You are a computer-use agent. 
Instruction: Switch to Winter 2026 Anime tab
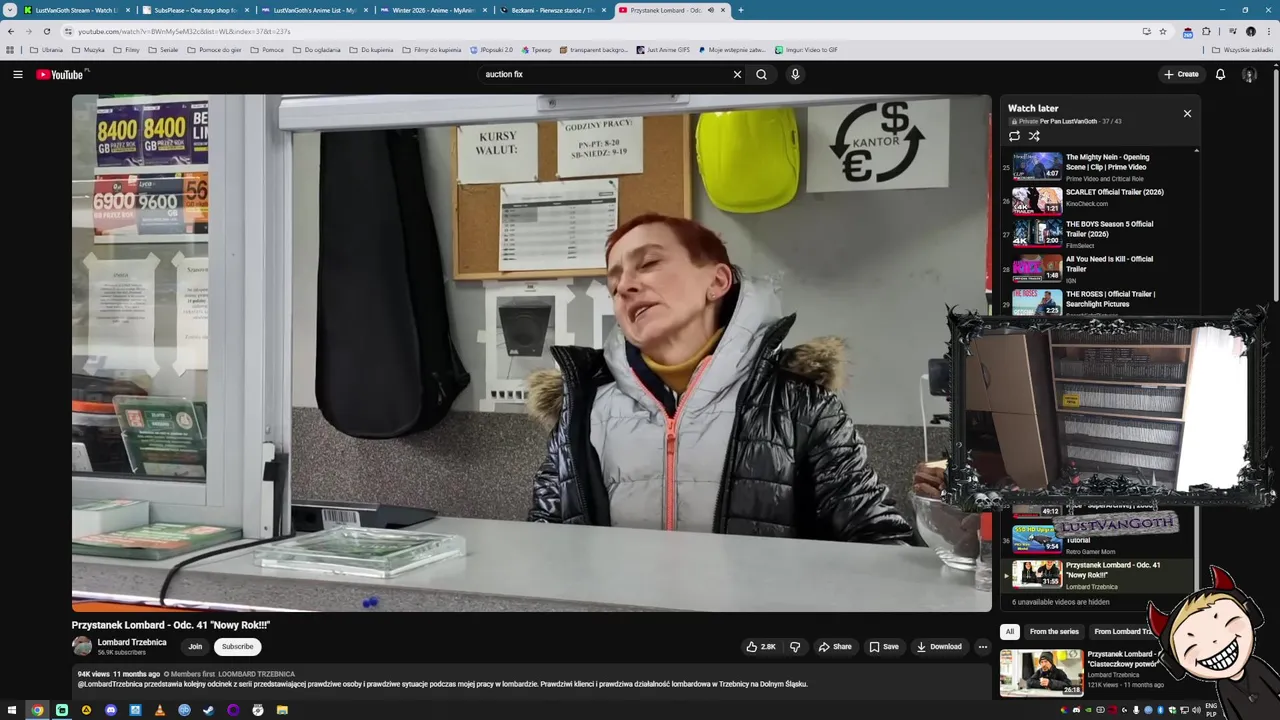[433, 10]
